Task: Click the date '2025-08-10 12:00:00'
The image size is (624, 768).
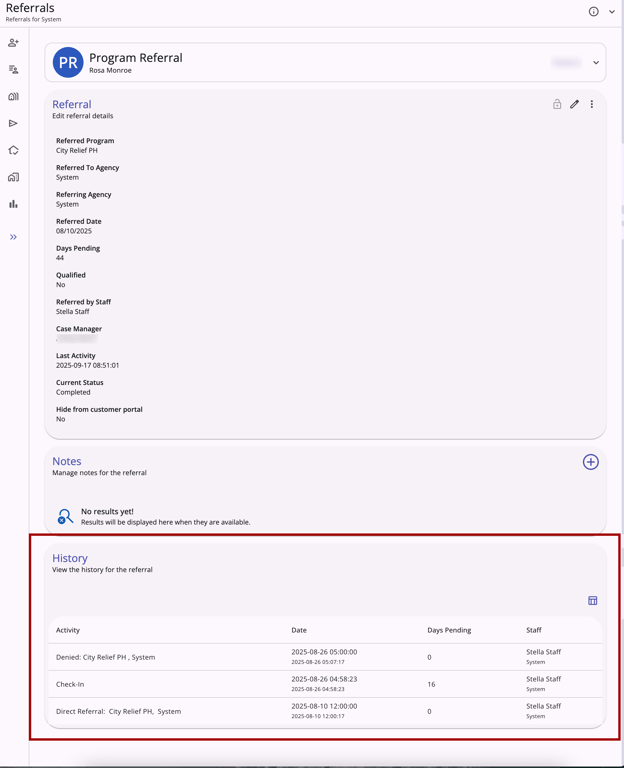Action: (x=324, y=706)
